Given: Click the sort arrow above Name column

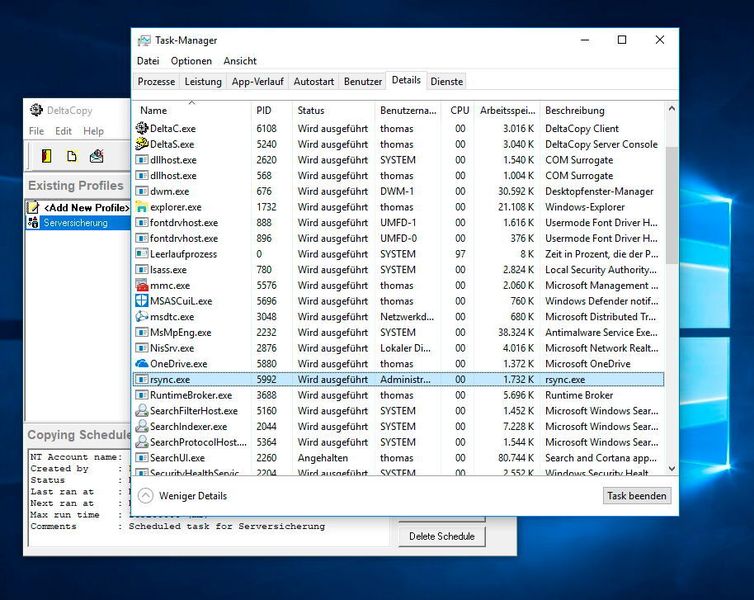Looking at the screenshot, I should (x=191, y=102).
